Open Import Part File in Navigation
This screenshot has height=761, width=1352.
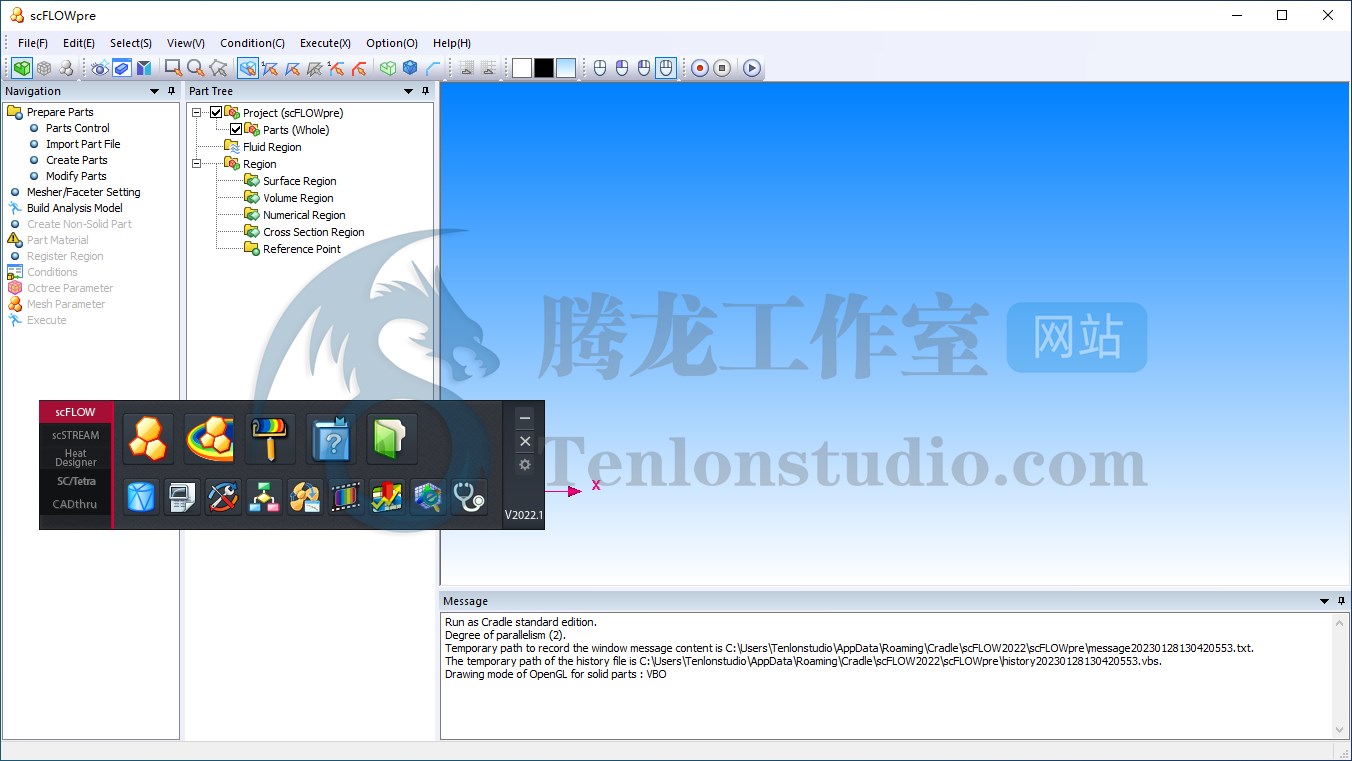[x=83, y=144]
